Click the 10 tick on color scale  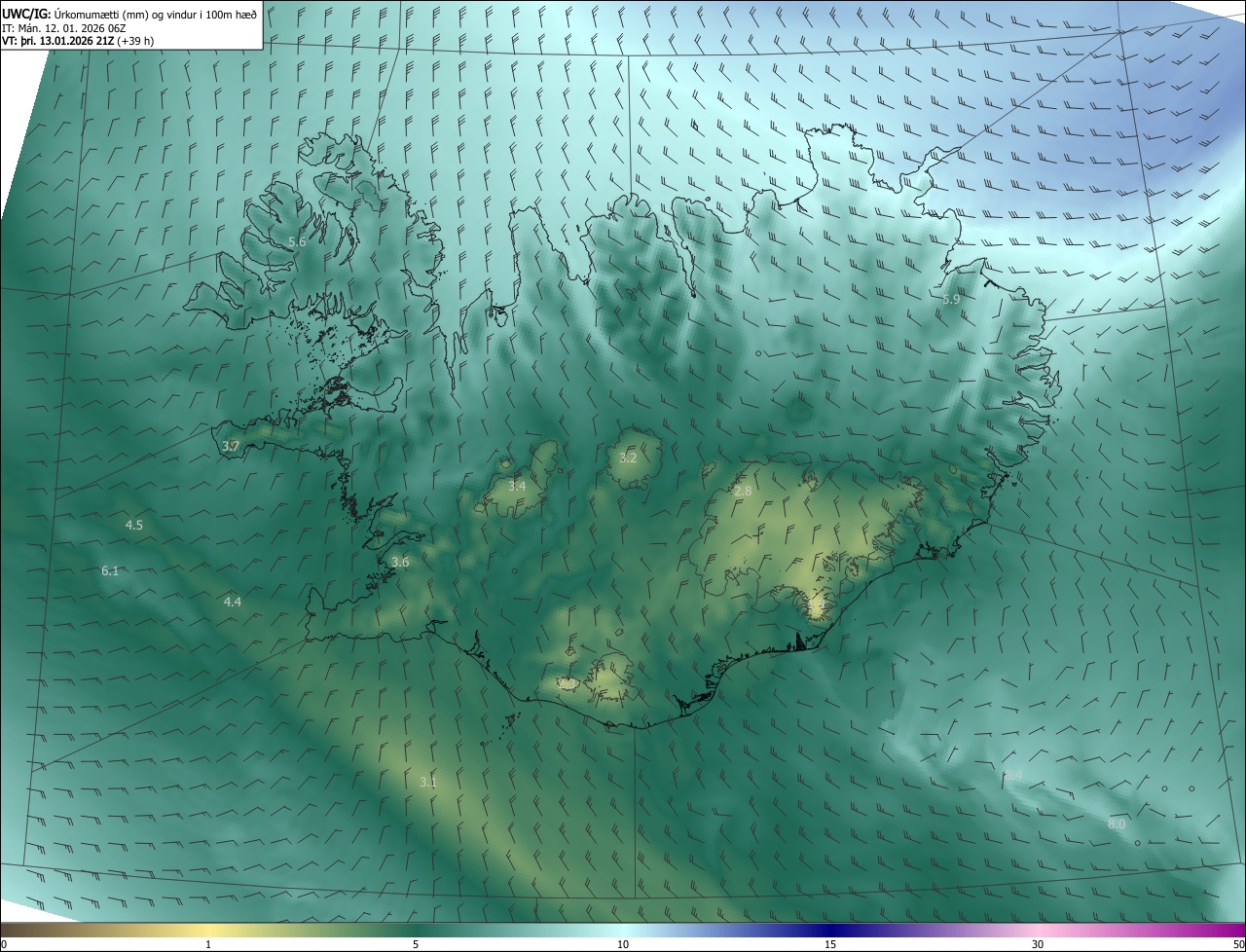click(x=623, y=944)
